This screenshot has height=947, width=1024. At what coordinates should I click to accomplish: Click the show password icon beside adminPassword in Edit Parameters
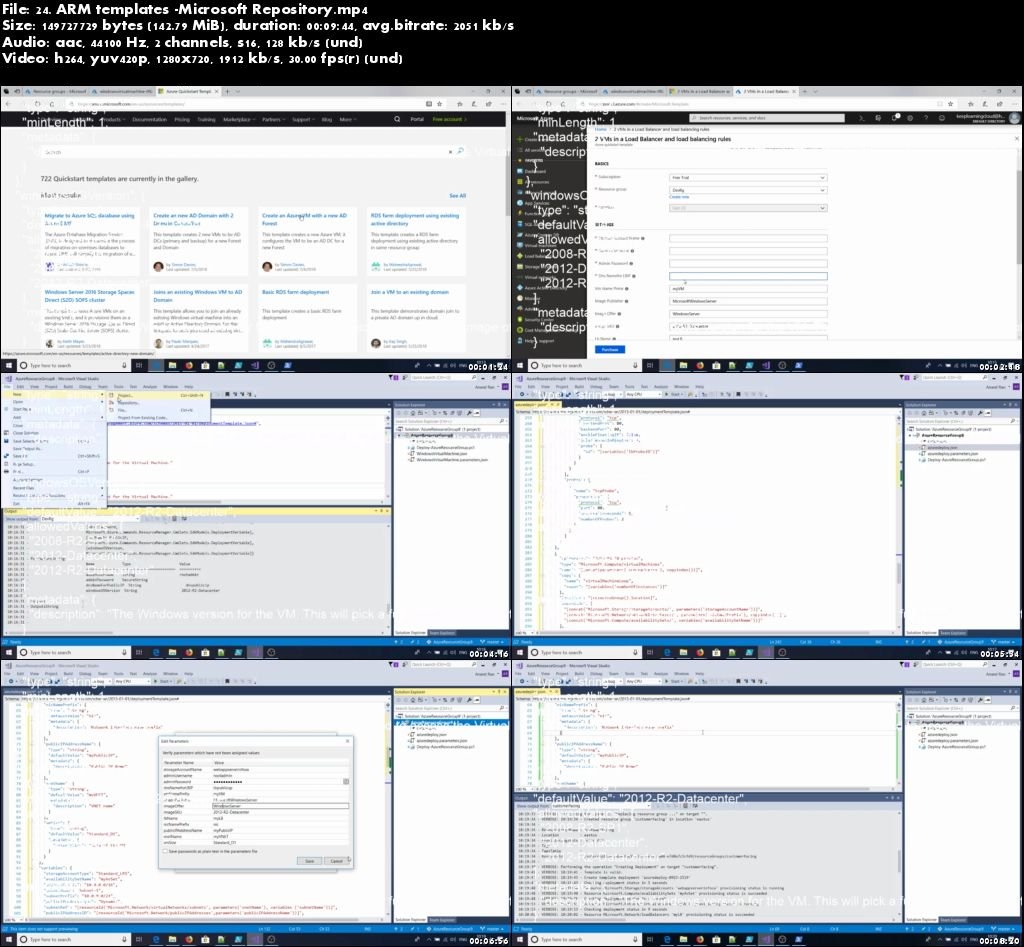(x=346, y=782)
